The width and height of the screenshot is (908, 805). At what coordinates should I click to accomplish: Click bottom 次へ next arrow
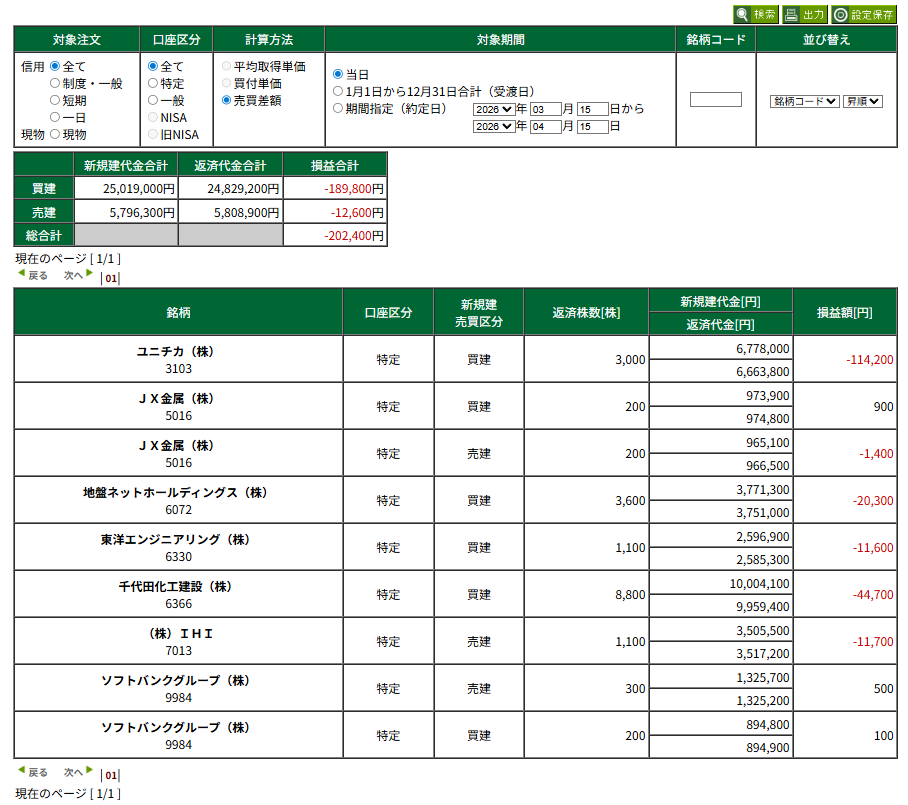78,773
